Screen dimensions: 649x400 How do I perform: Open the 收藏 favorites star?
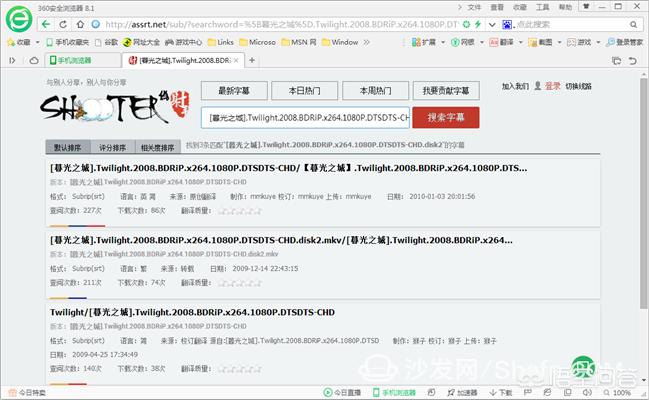(18, 42)
